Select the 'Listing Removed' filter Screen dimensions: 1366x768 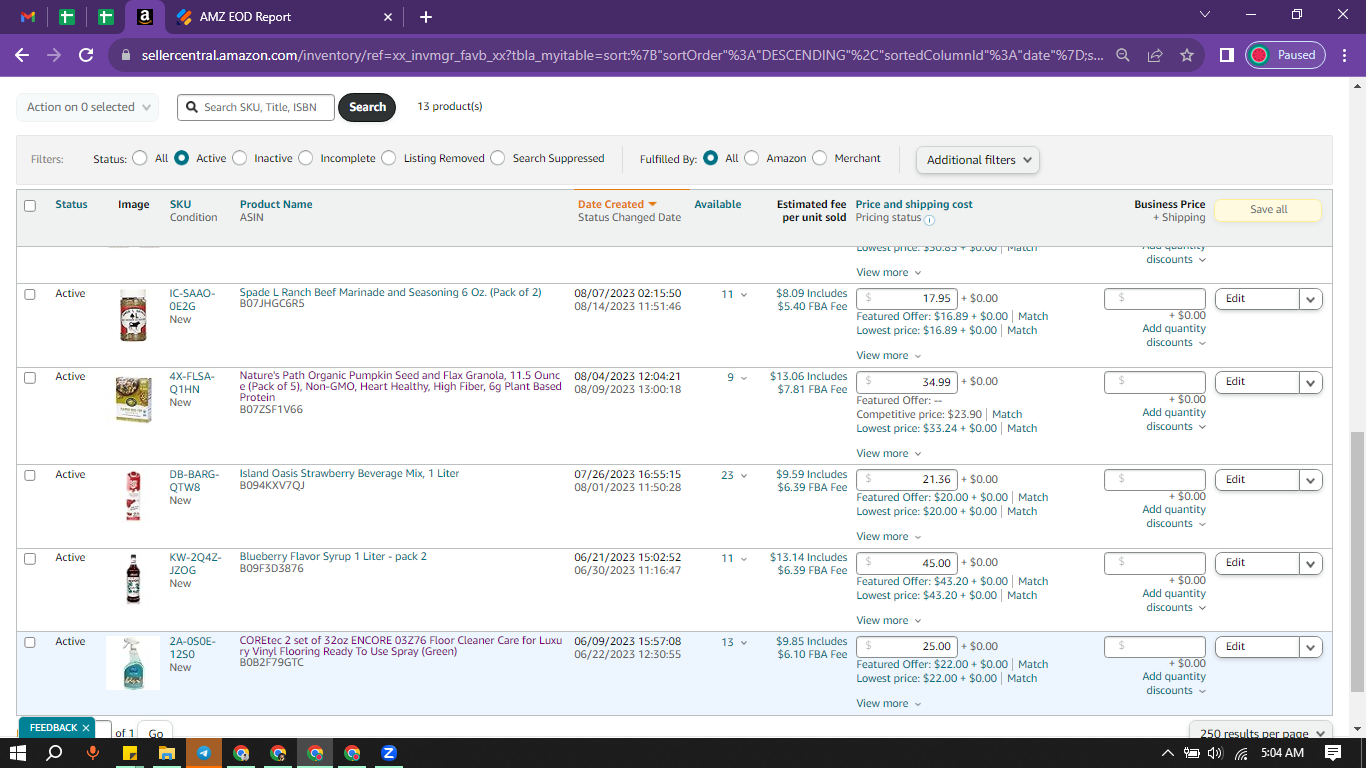(x=389, y=158)
